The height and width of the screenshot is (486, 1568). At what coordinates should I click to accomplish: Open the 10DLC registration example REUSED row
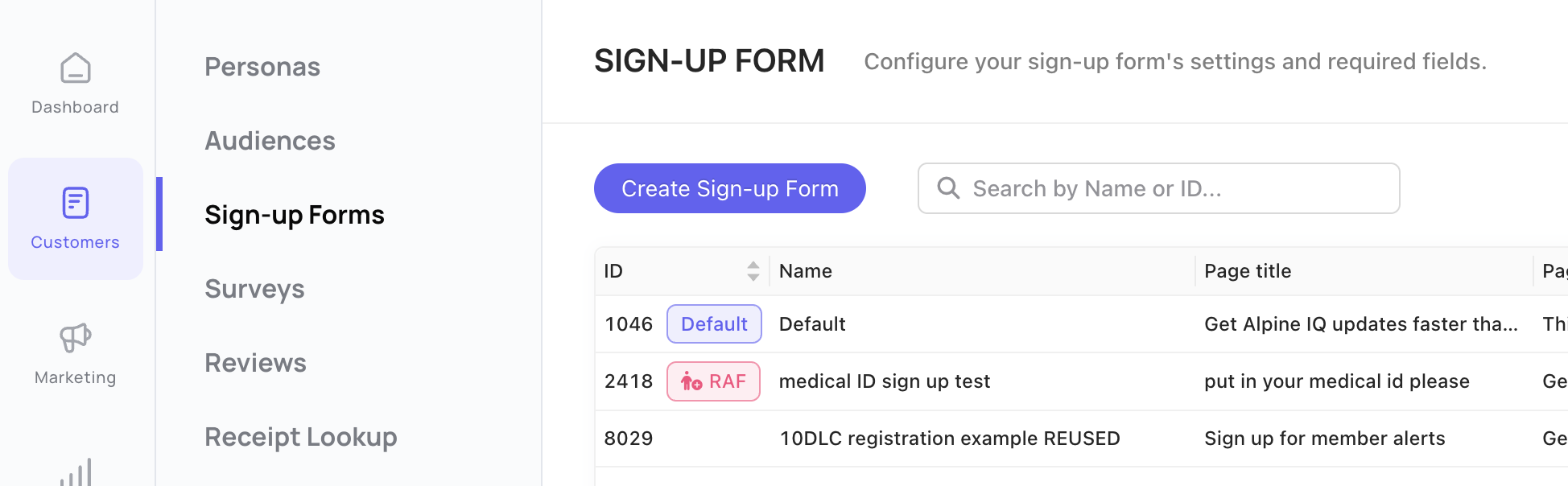[x=1081, y=439]
